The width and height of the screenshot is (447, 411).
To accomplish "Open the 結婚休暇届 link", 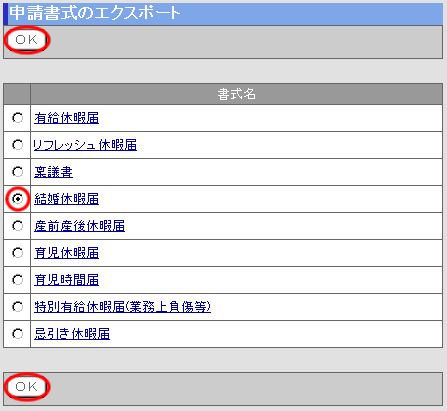I will pyautogui.click(x=66, y=199).
